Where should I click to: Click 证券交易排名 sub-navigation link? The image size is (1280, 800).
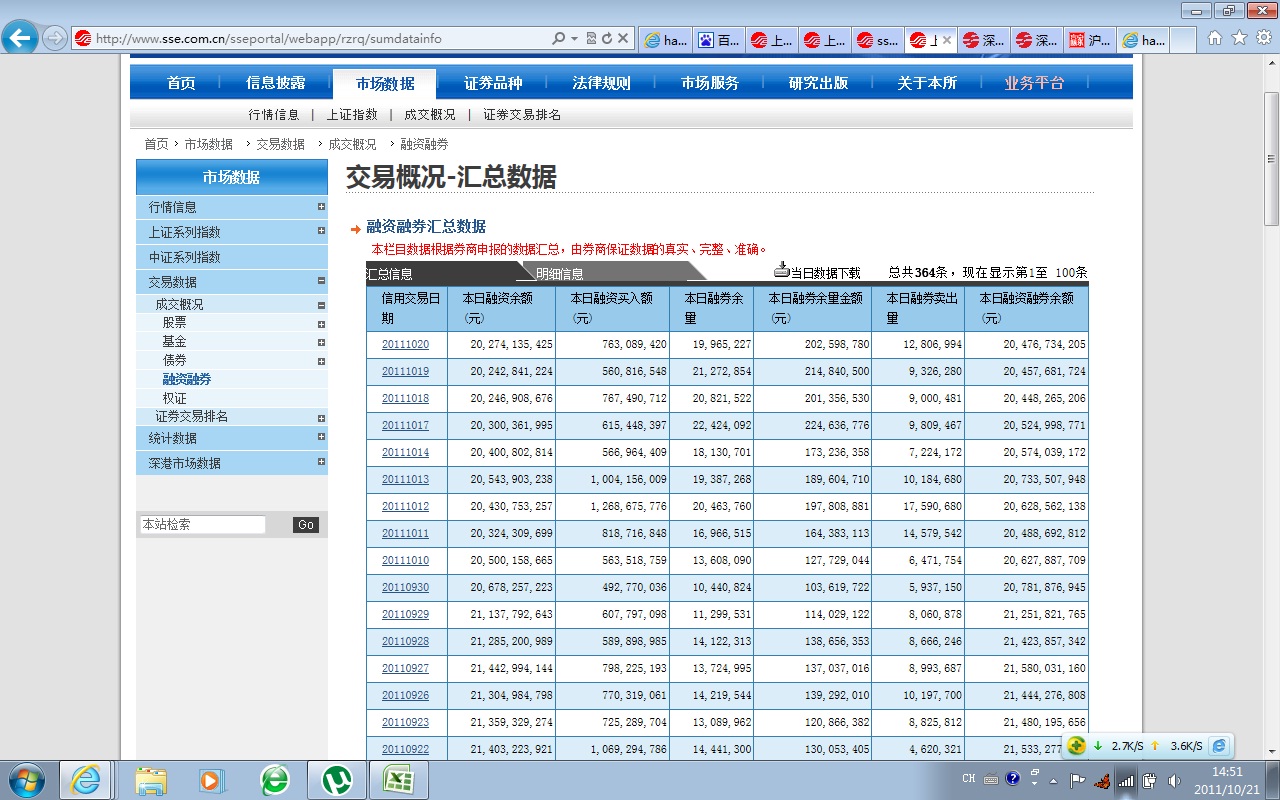click(522, 115)
